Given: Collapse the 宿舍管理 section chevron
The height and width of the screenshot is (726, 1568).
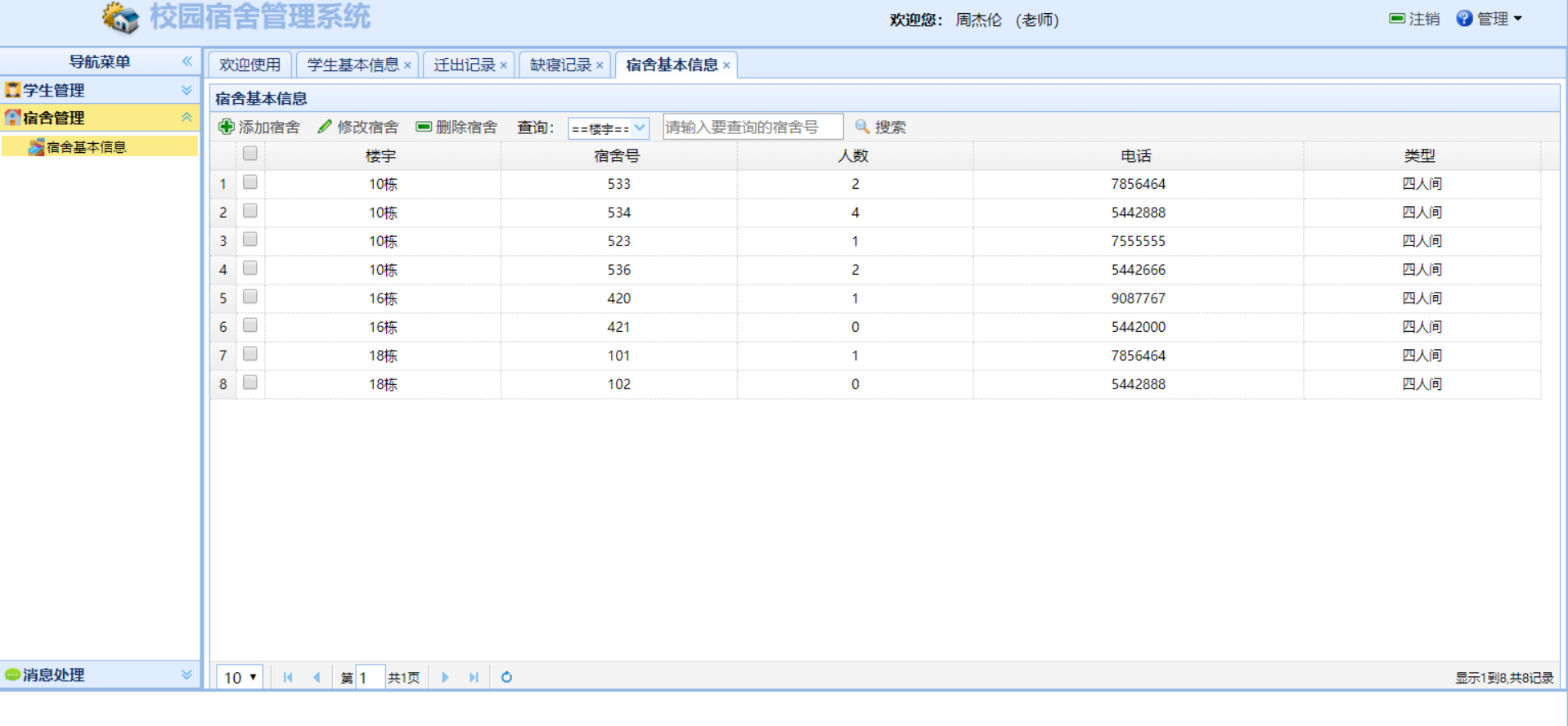Looking at the screenshot, I should pyautogui.click(x=186, y=118).
